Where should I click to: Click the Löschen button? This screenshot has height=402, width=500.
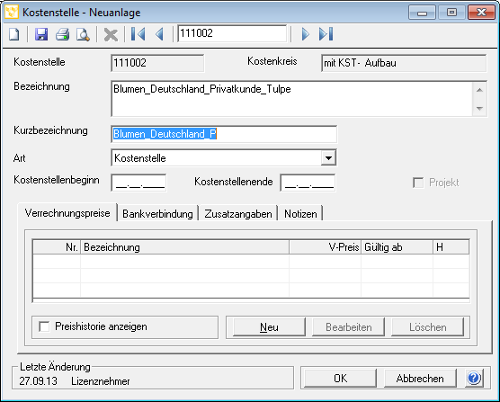tap(428, 327)
